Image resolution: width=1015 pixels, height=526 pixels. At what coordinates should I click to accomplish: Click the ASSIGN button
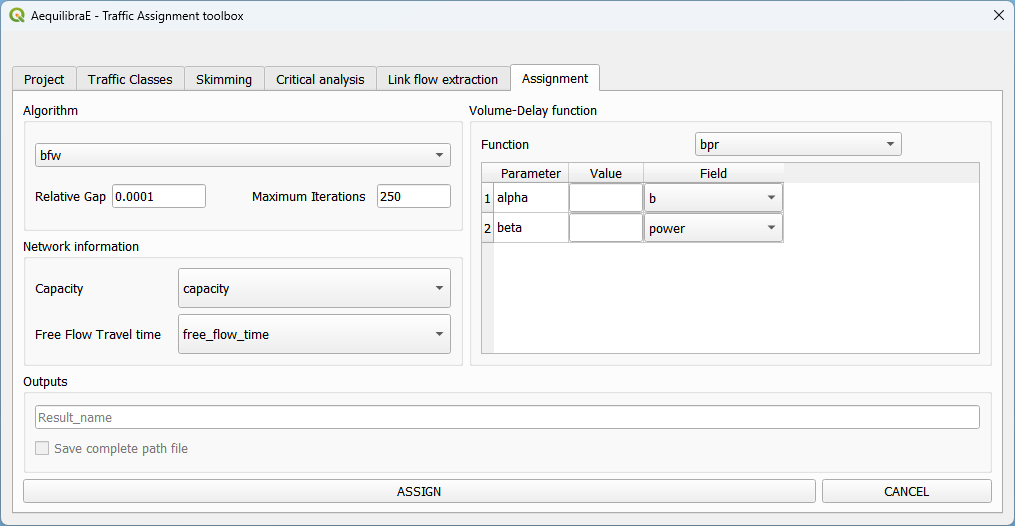point(419,491)
